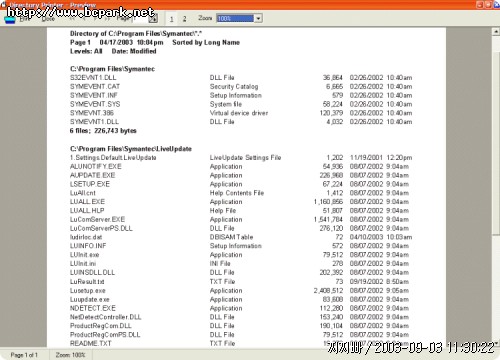Click the 'Zoom: 100%' status bar entry
Image resolution: width=500 pixels, height=360 pixels.
coord(70,355)
